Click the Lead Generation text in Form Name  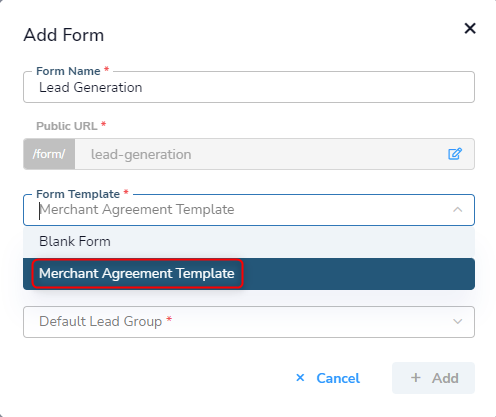pyautogui.click(x=91, y=87)
